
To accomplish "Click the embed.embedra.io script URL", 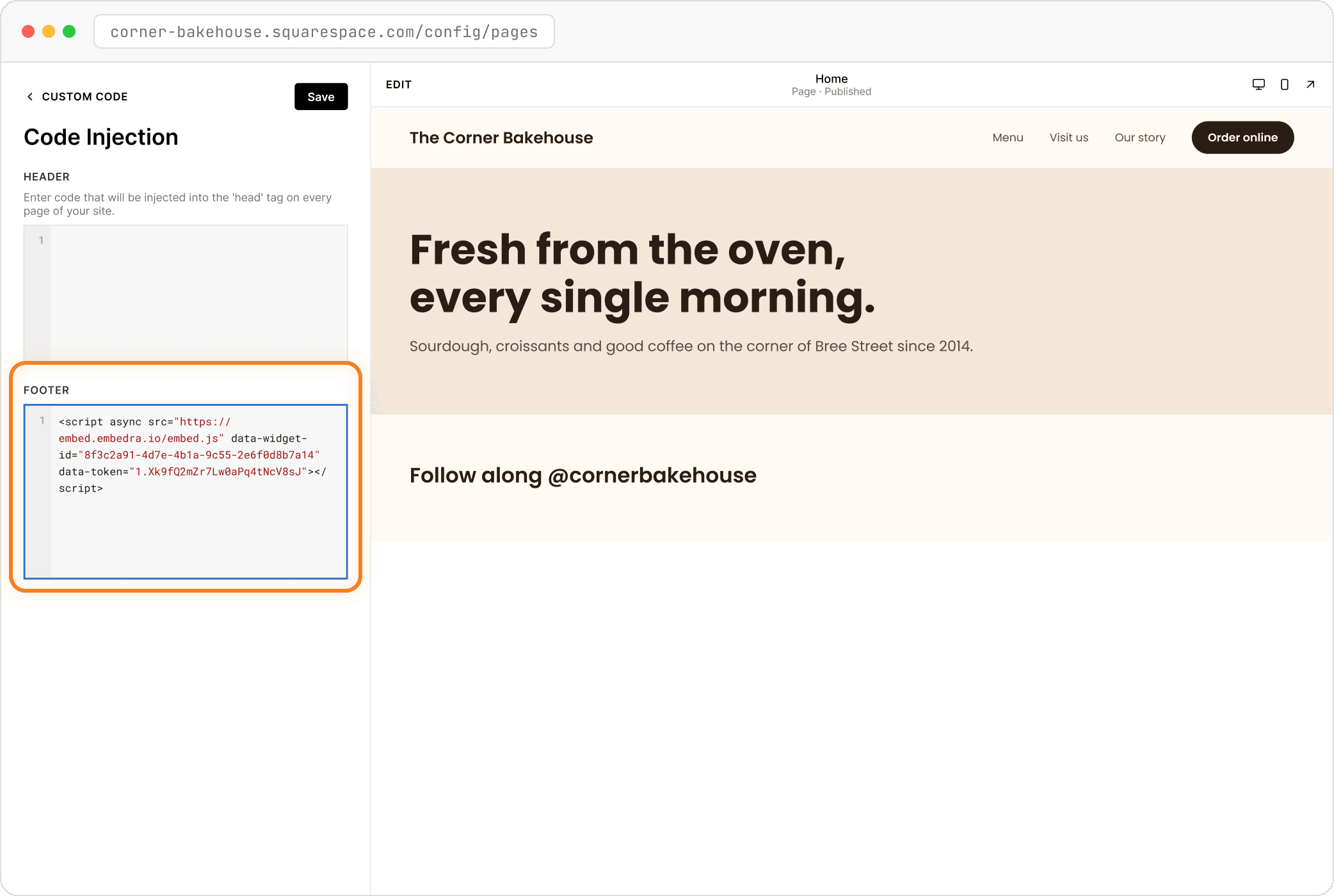I will (144, 430).
